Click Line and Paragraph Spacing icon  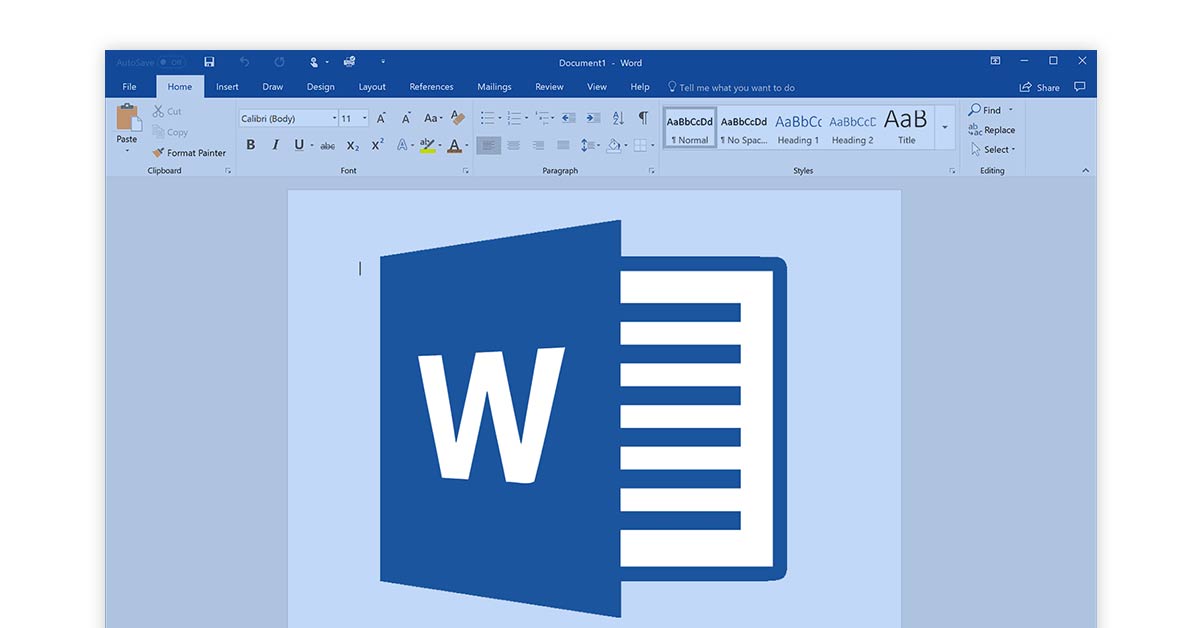point(588,145)
